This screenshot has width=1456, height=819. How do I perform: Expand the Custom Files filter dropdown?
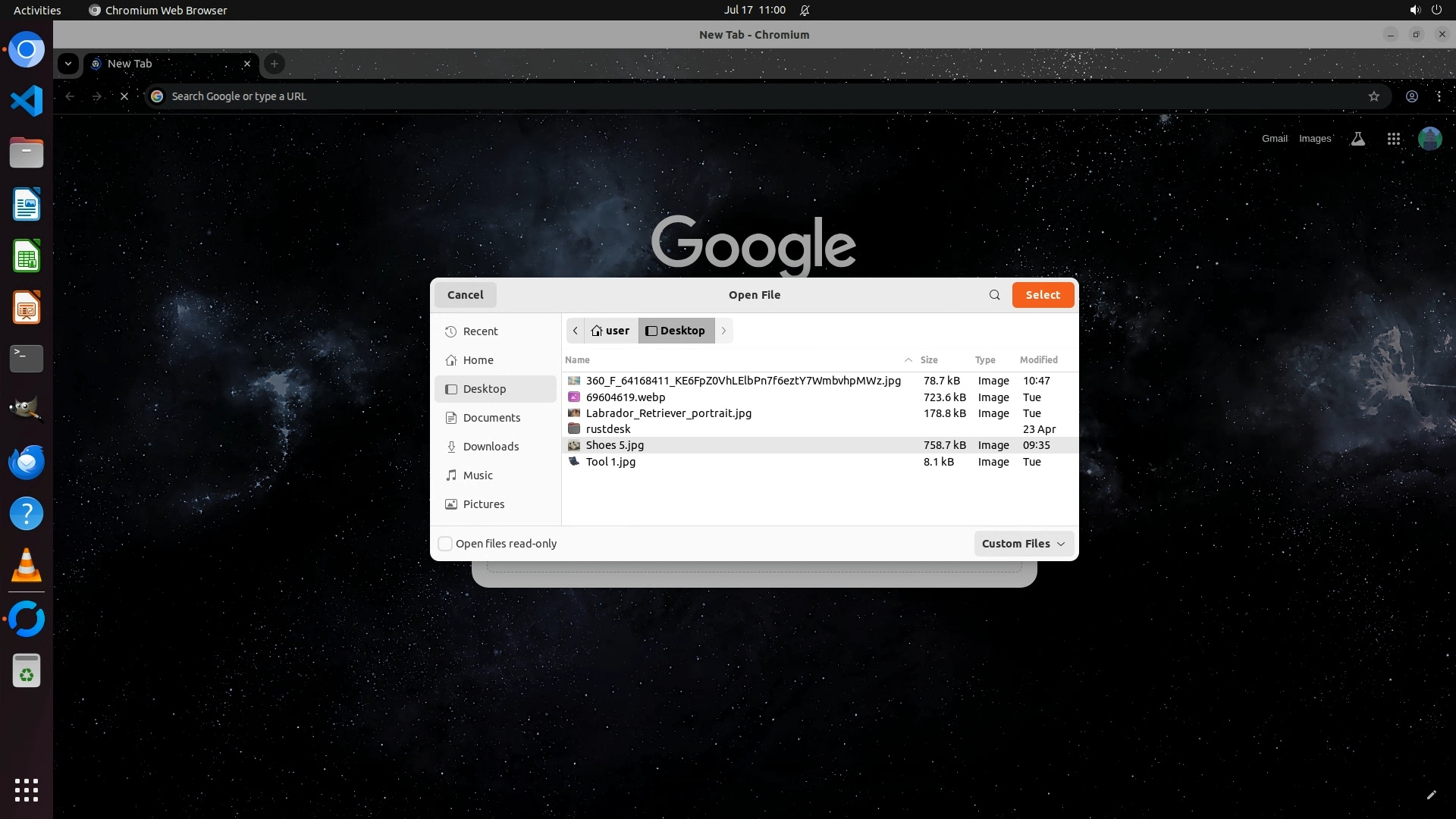1023,544
